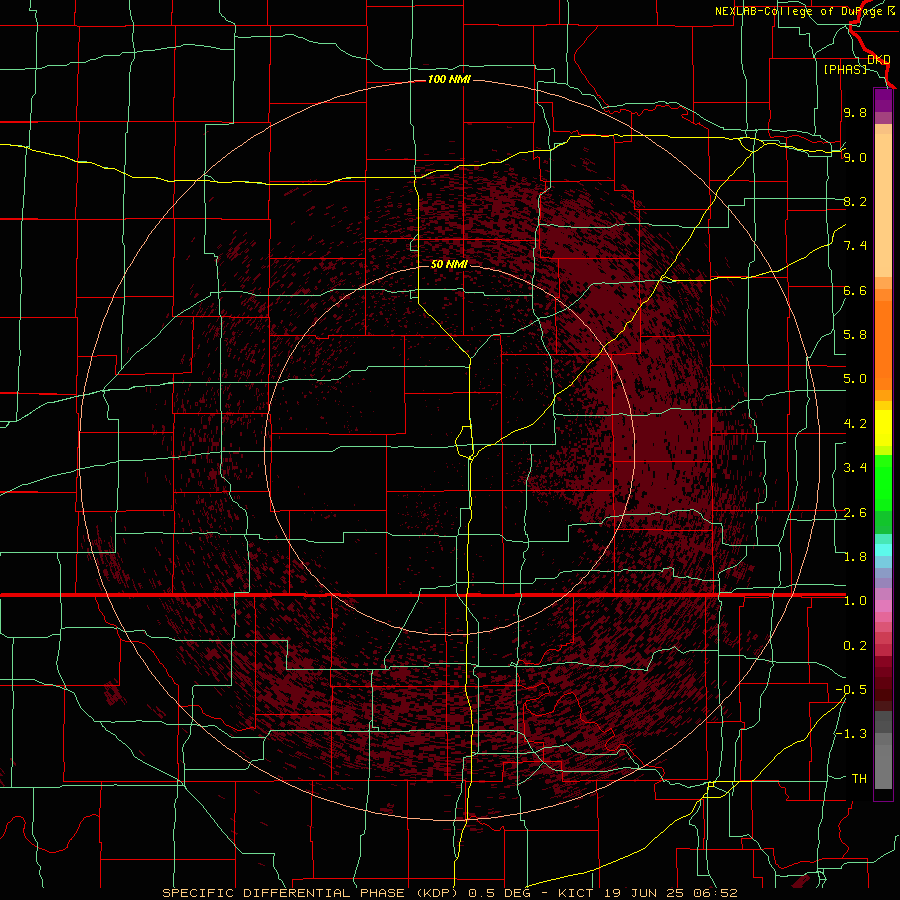The image size is (900, 900).
Task: Click the 19 JUN 25 date text
Action: (642, 893)
